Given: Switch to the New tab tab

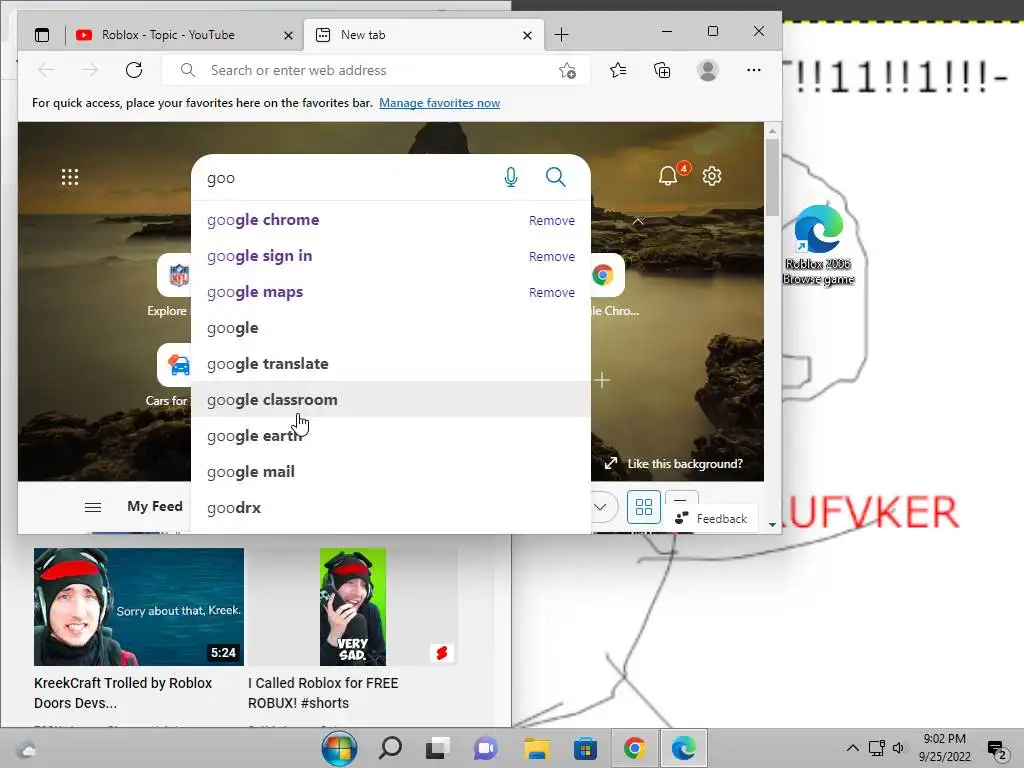Looking at the screenshot, I should [x=424, y=35].
